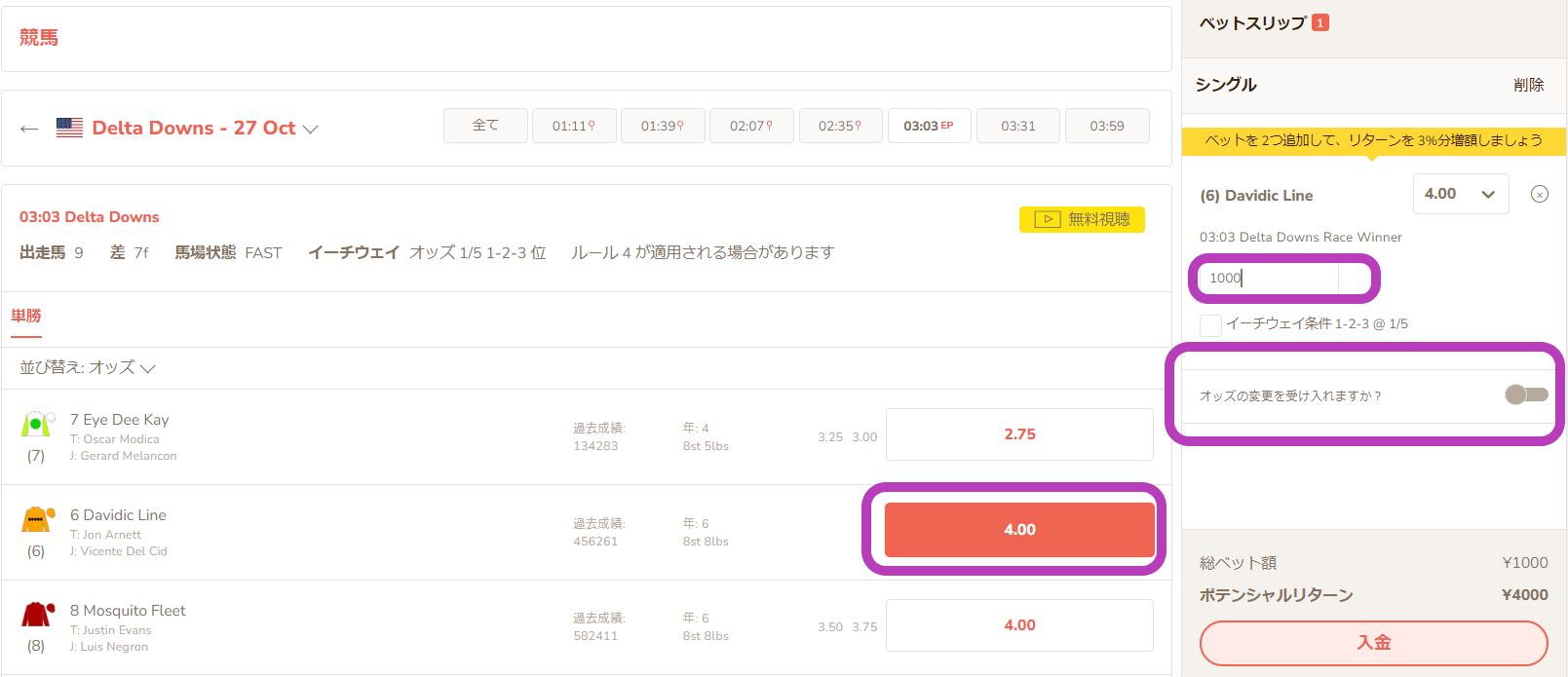Click Mosquito Fleet red silk icon

[x=37, y=614]
